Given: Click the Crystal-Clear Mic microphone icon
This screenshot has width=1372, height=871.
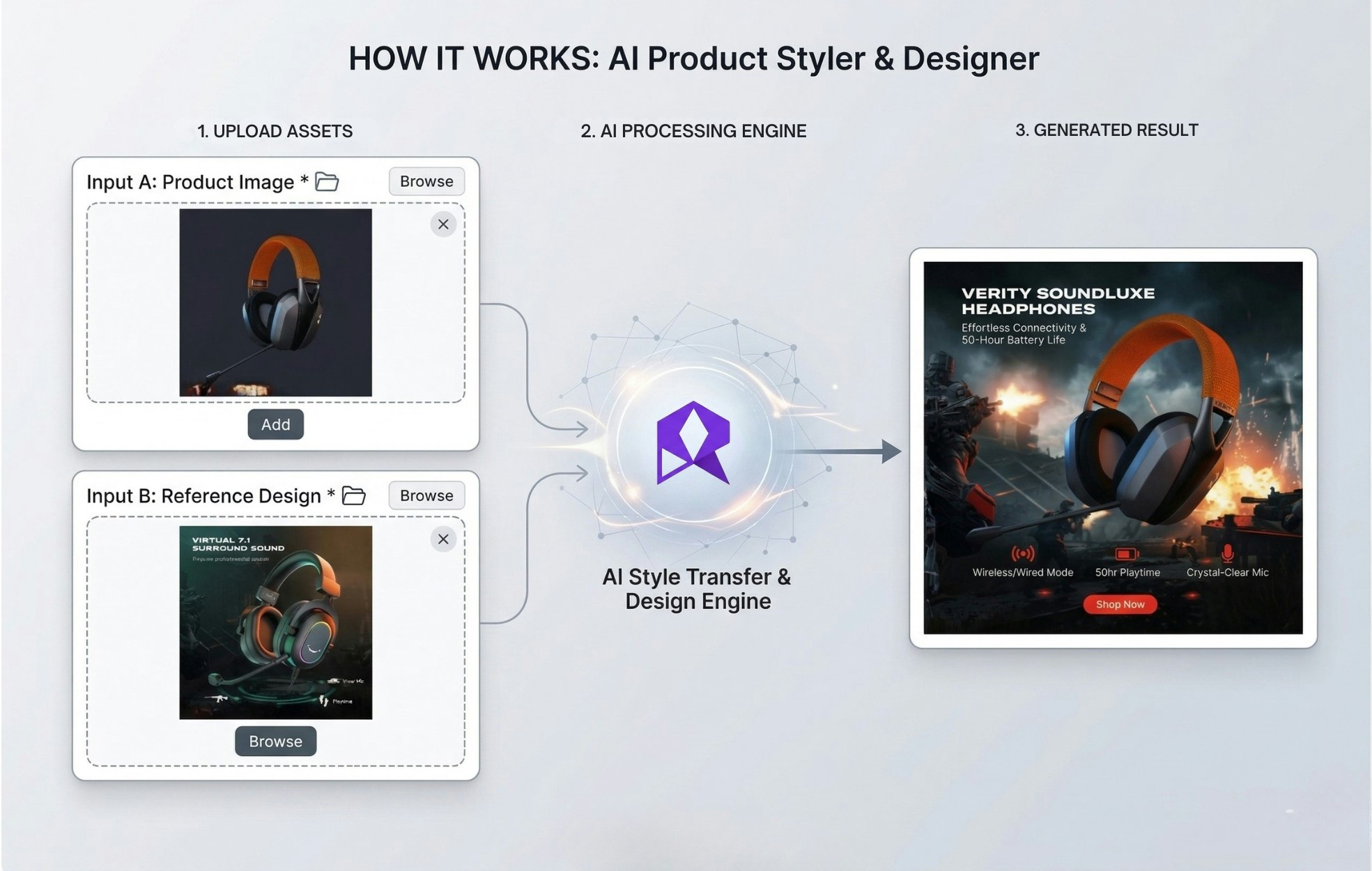Looking at the screenshot, I should coord(1227,553).
